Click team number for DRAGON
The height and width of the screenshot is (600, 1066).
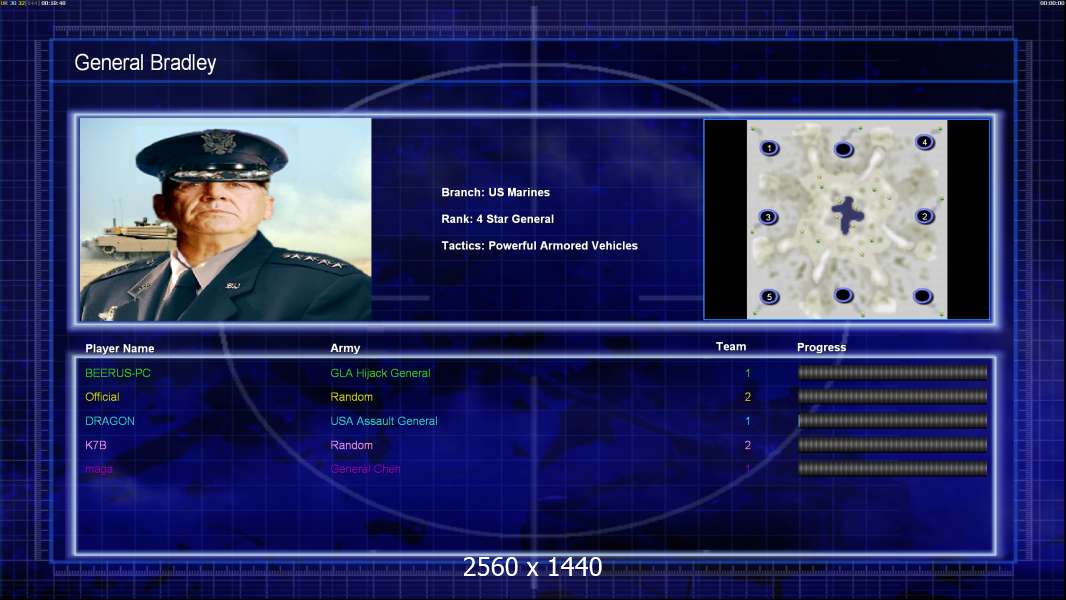[x=748, y=421]
